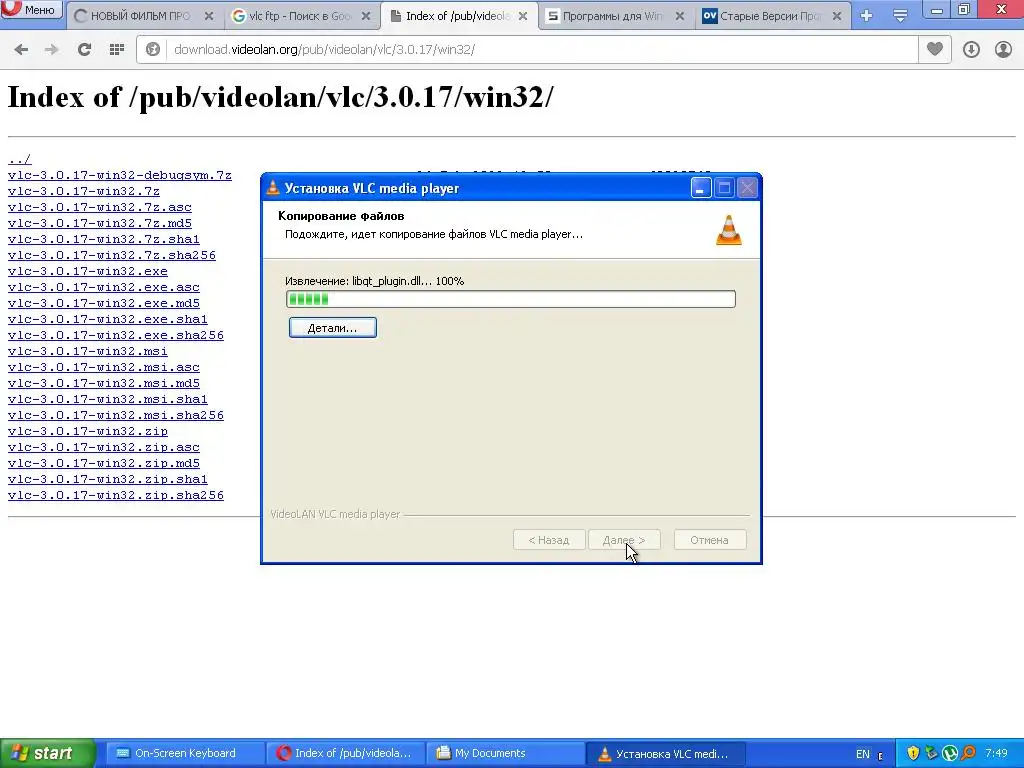1024x768 pixels.
Task: Click the installer extraction progress bar
Action: [x=511, y=299]
